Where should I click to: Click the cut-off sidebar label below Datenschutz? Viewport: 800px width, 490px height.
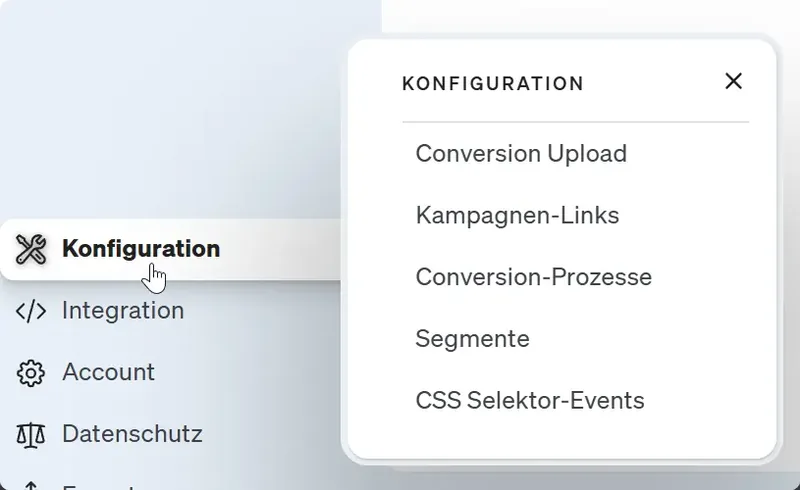[x=99, y=486]
